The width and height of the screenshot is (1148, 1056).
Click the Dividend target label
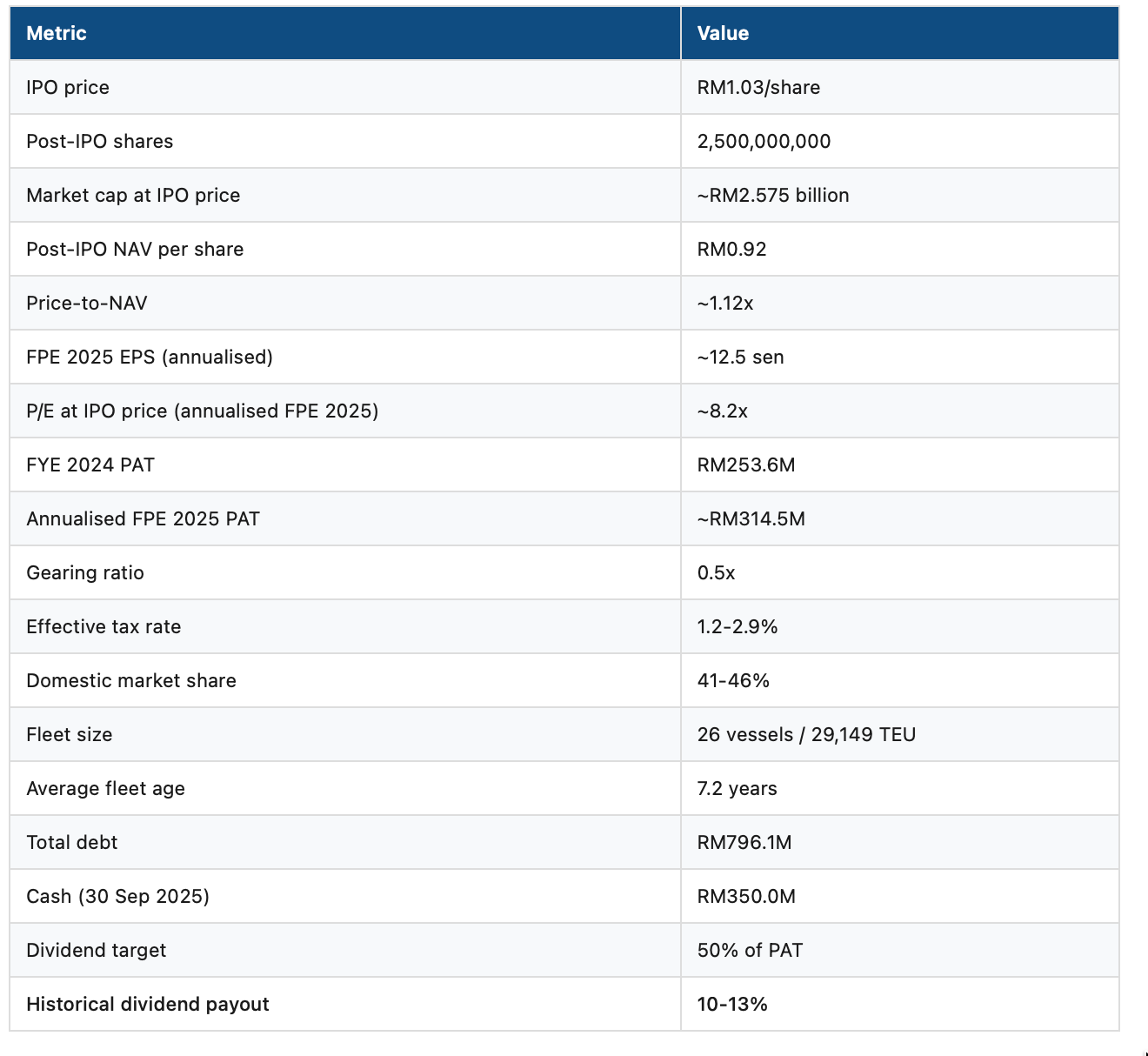pyautogui.click(x=97, y=950)
